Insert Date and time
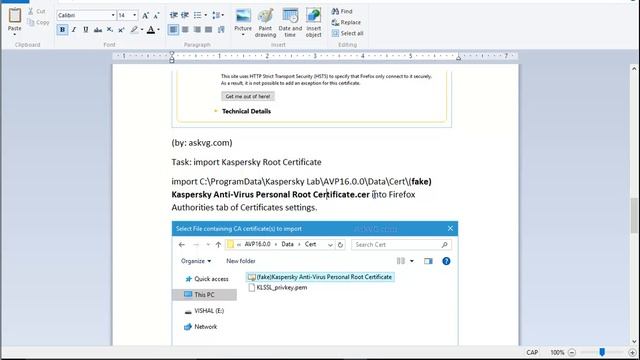This screenshot has width=640, height=360. click(290, 23)
